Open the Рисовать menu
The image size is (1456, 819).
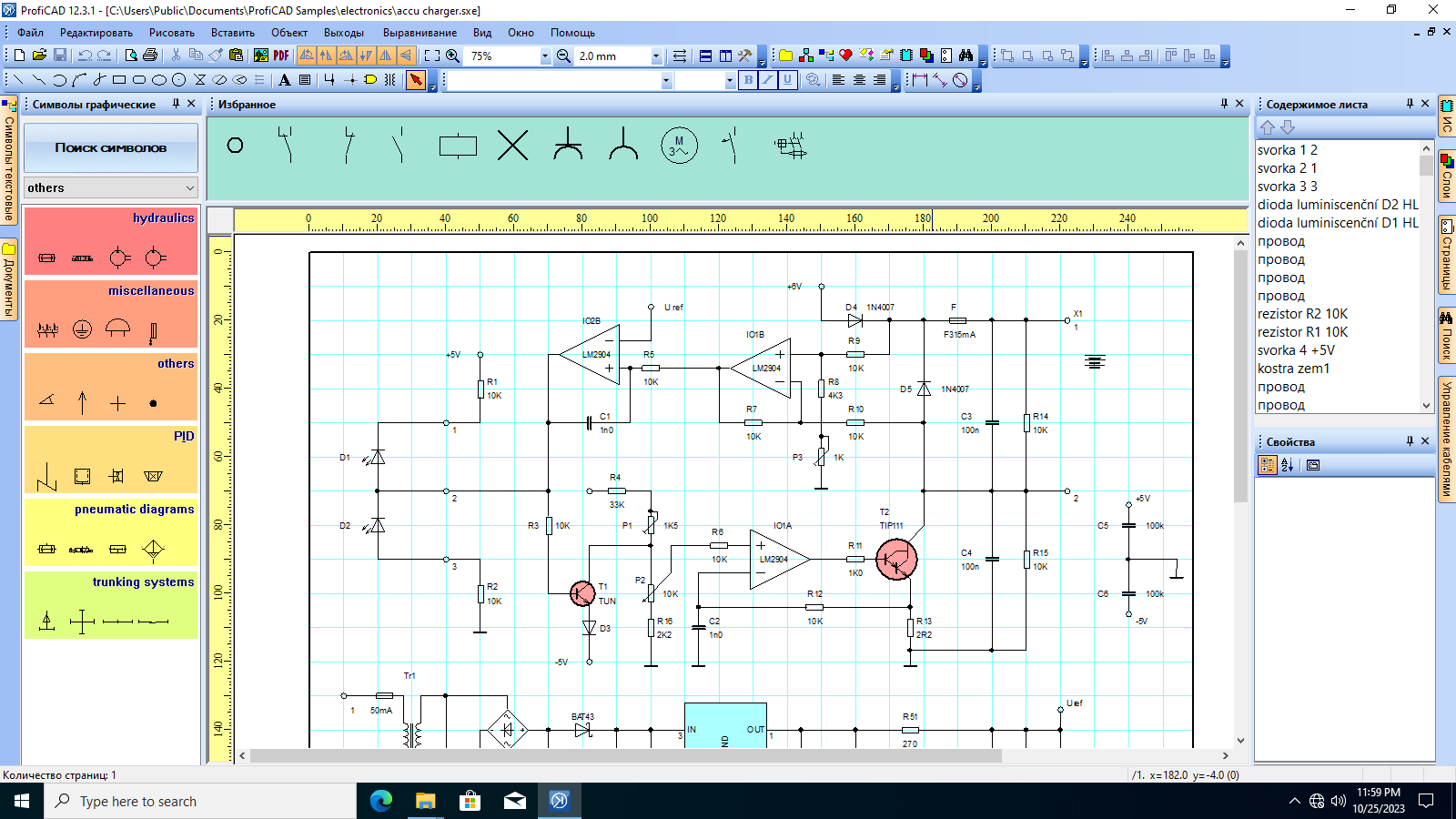pyautogui.click(x=172, y=33)
